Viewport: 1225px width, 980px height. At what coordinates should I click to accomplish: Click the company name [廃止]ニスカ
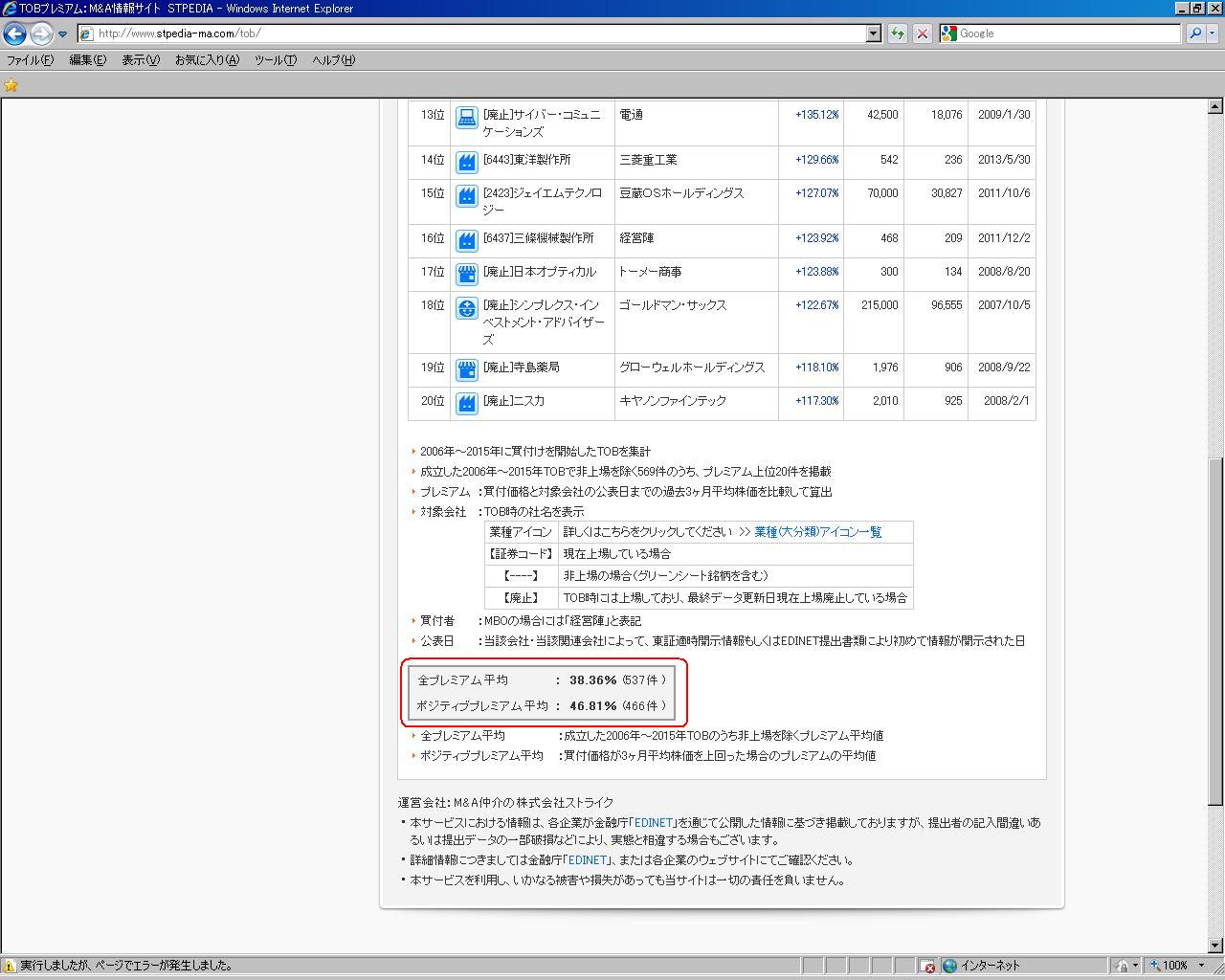point(513,401)
